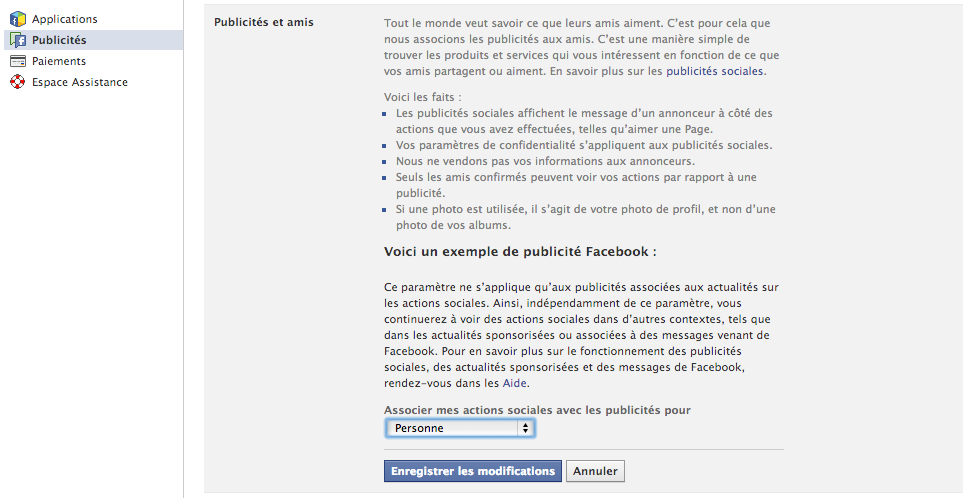The image size is (968, 498).
Task: Click the Voici les faits text
Action: [423, 97]
